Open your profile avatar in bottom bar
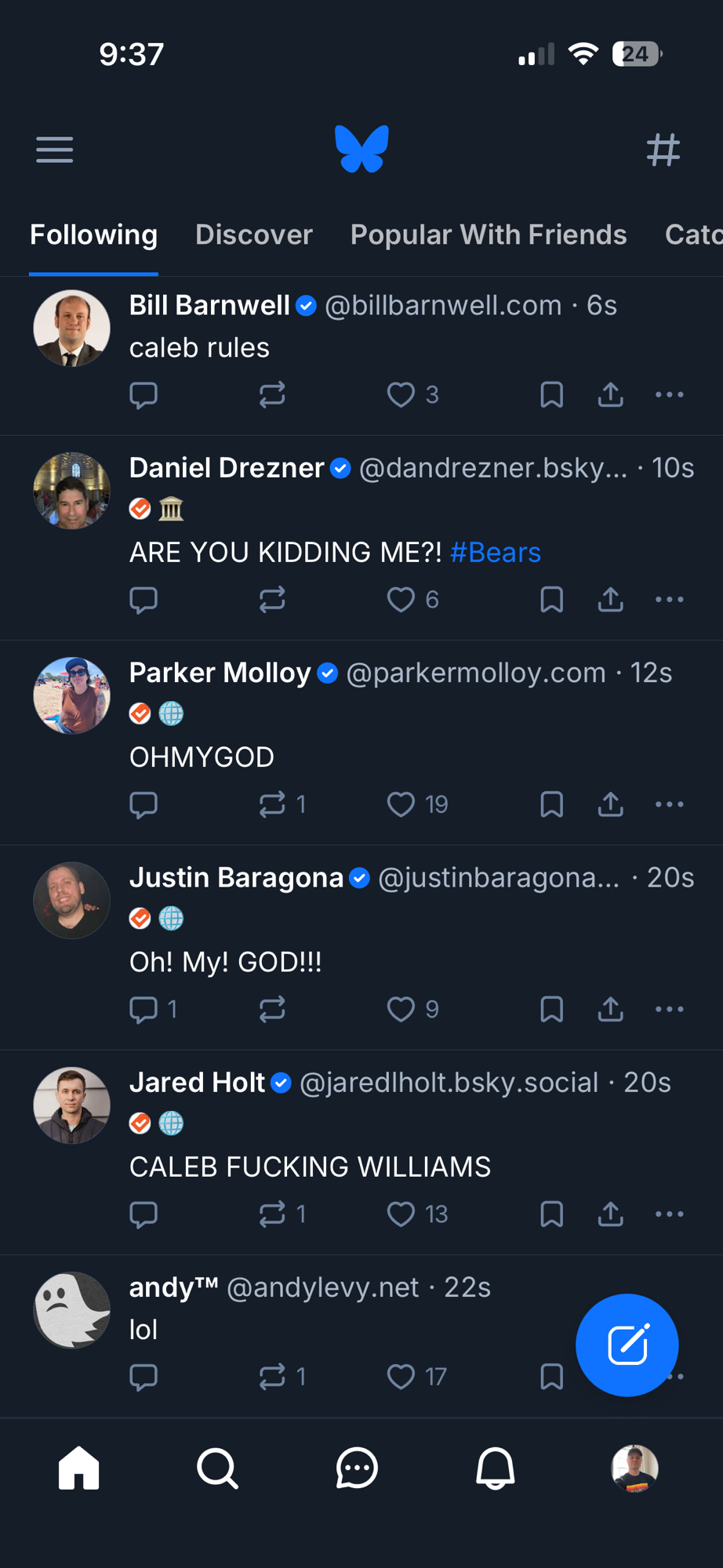This screenshot has height=1568, width=723. click(x=634, y=1468)
